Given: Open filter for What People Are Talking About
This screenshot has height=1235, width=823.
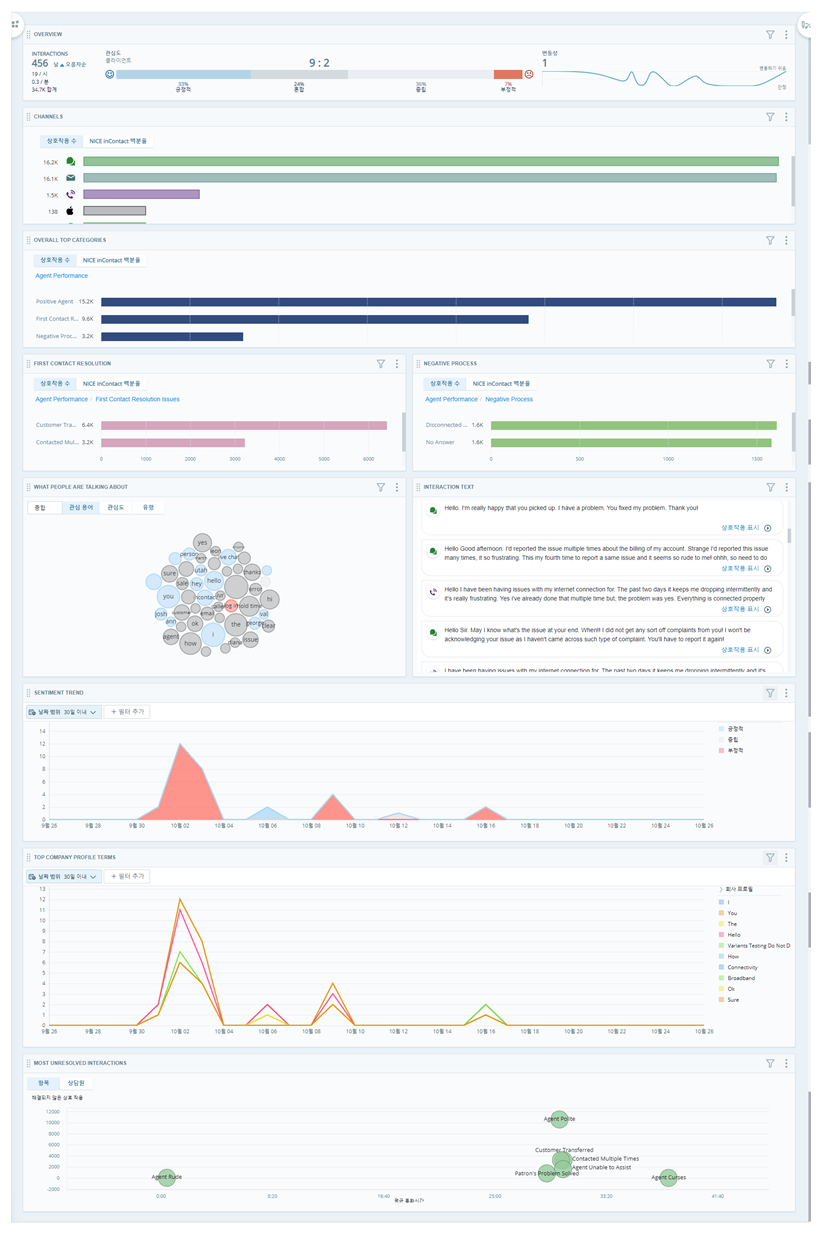Looking at the screenshot, I should pyautogui.click(x=381, y=487).
